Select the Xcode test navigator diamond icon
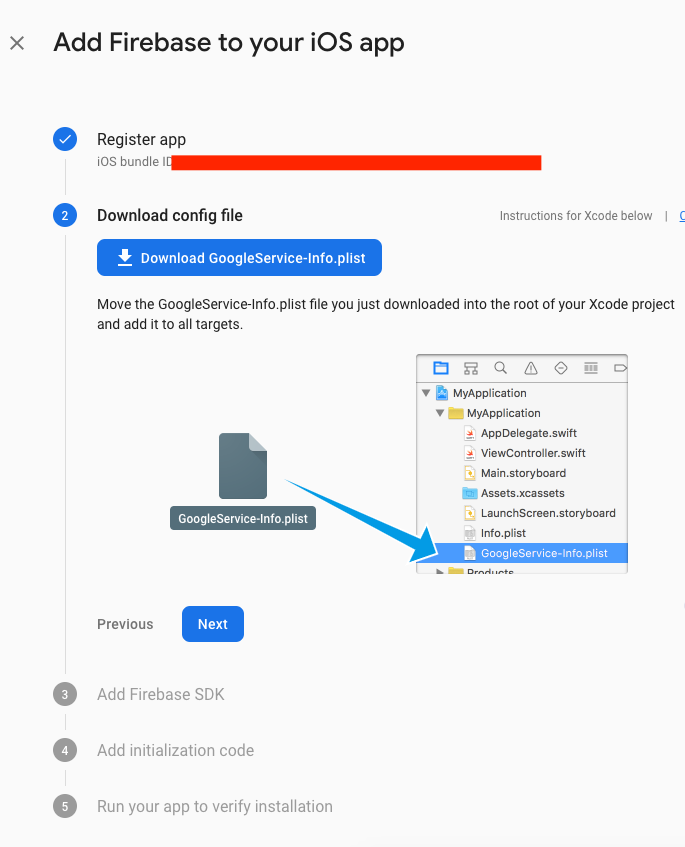 coord(561,368)
